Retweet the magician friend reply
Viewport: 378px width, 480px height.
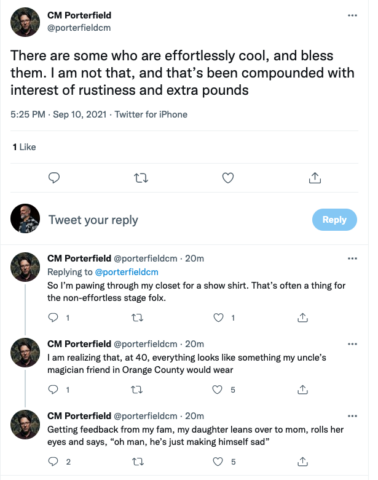(137, 390)
